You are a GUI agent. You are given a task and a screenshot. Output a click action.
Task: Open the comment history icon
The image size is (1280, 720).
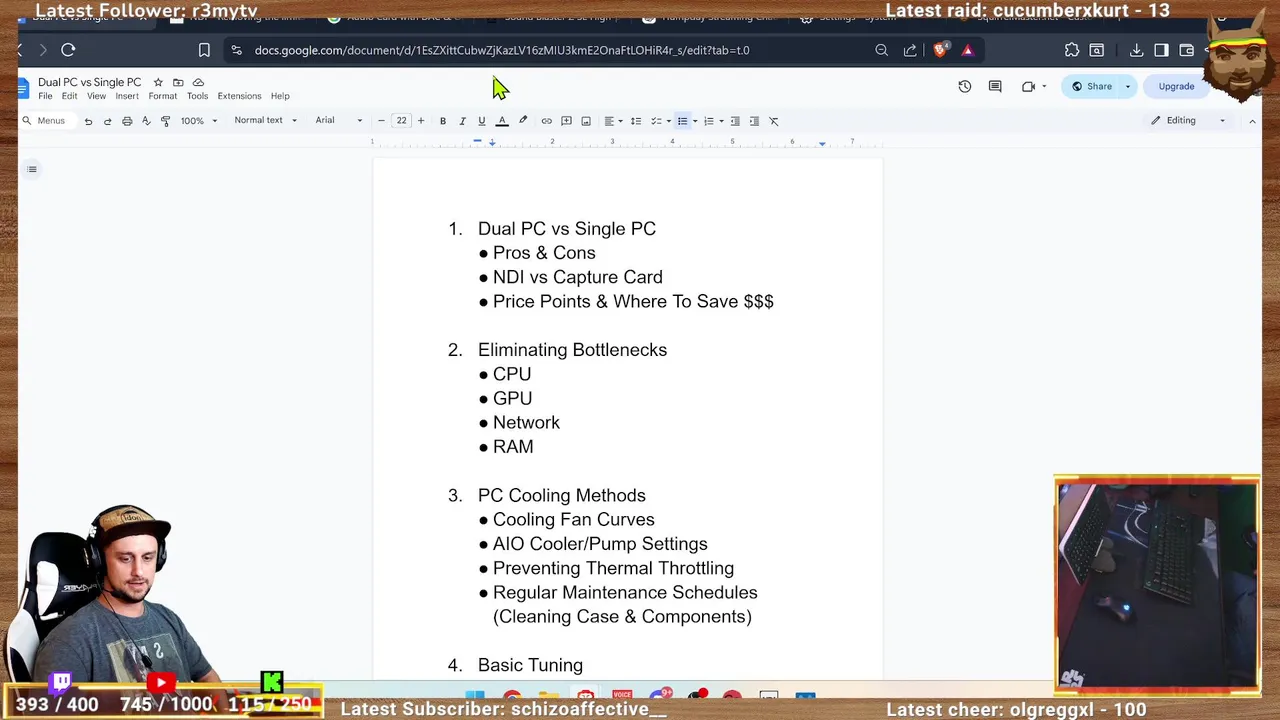pyautogui.click(x=995, y=86)
